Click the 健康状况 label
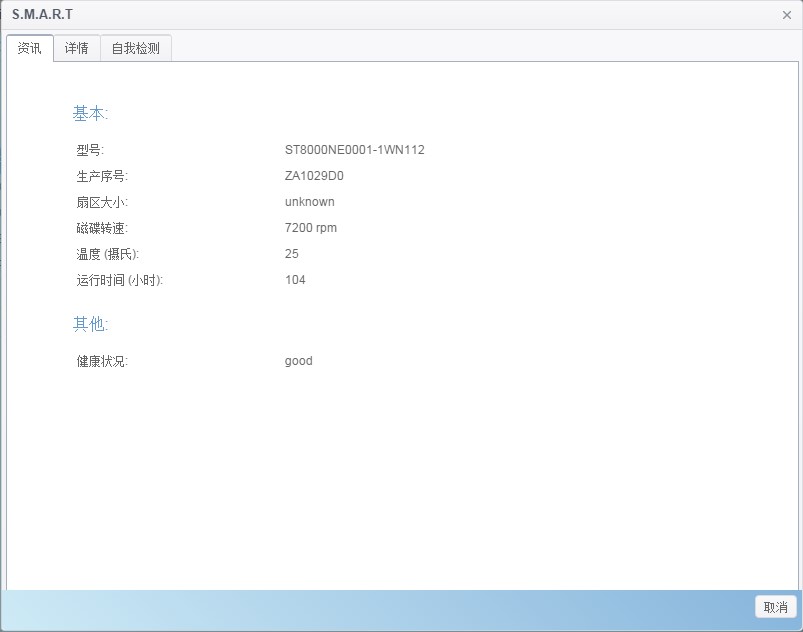Viewport: 803px width, 632px height. pyautogui.click(x=102, y=361)
